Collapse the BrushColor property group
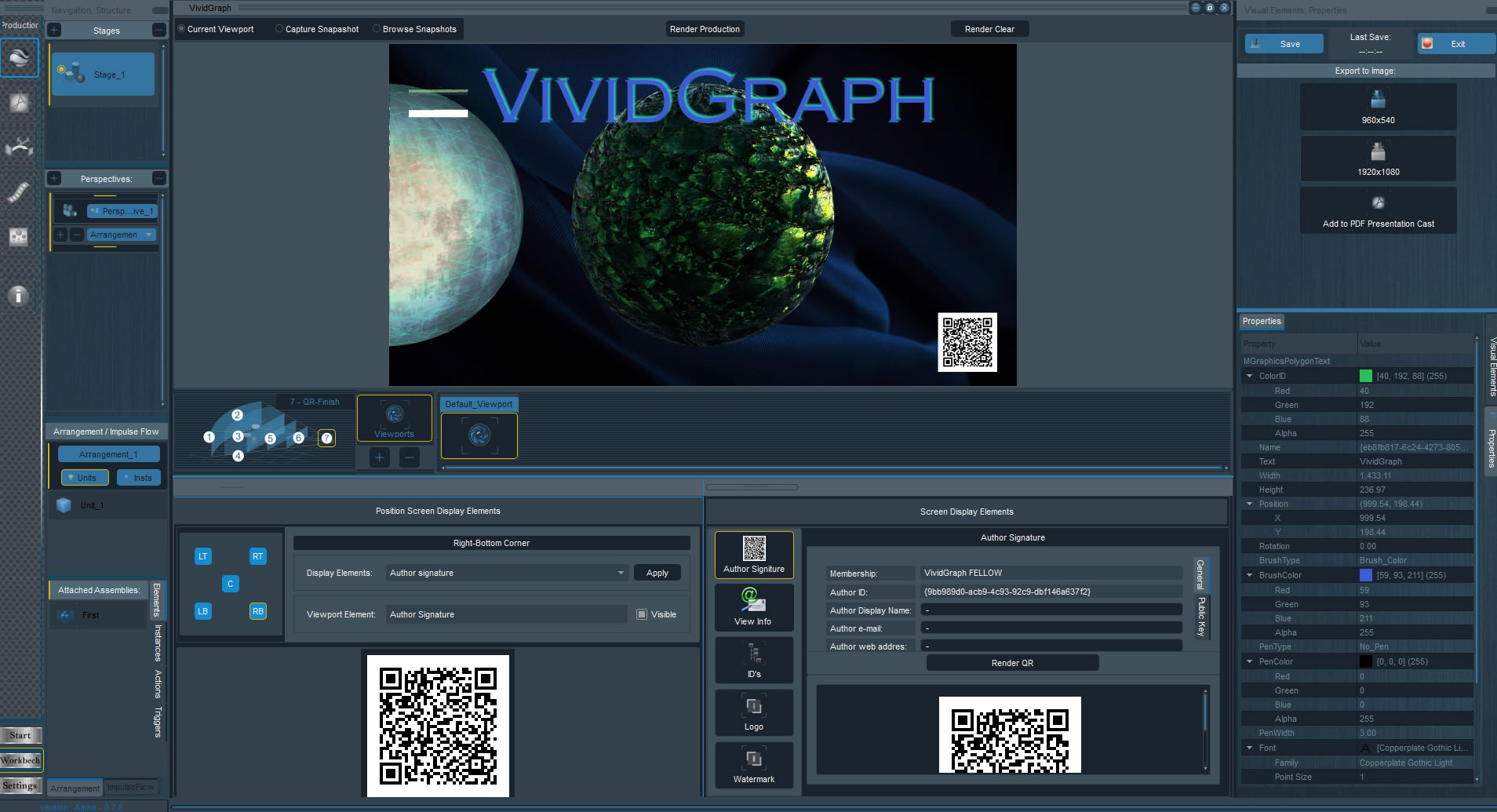Viewport: 1497px width, 812px height. (1250, 575)
